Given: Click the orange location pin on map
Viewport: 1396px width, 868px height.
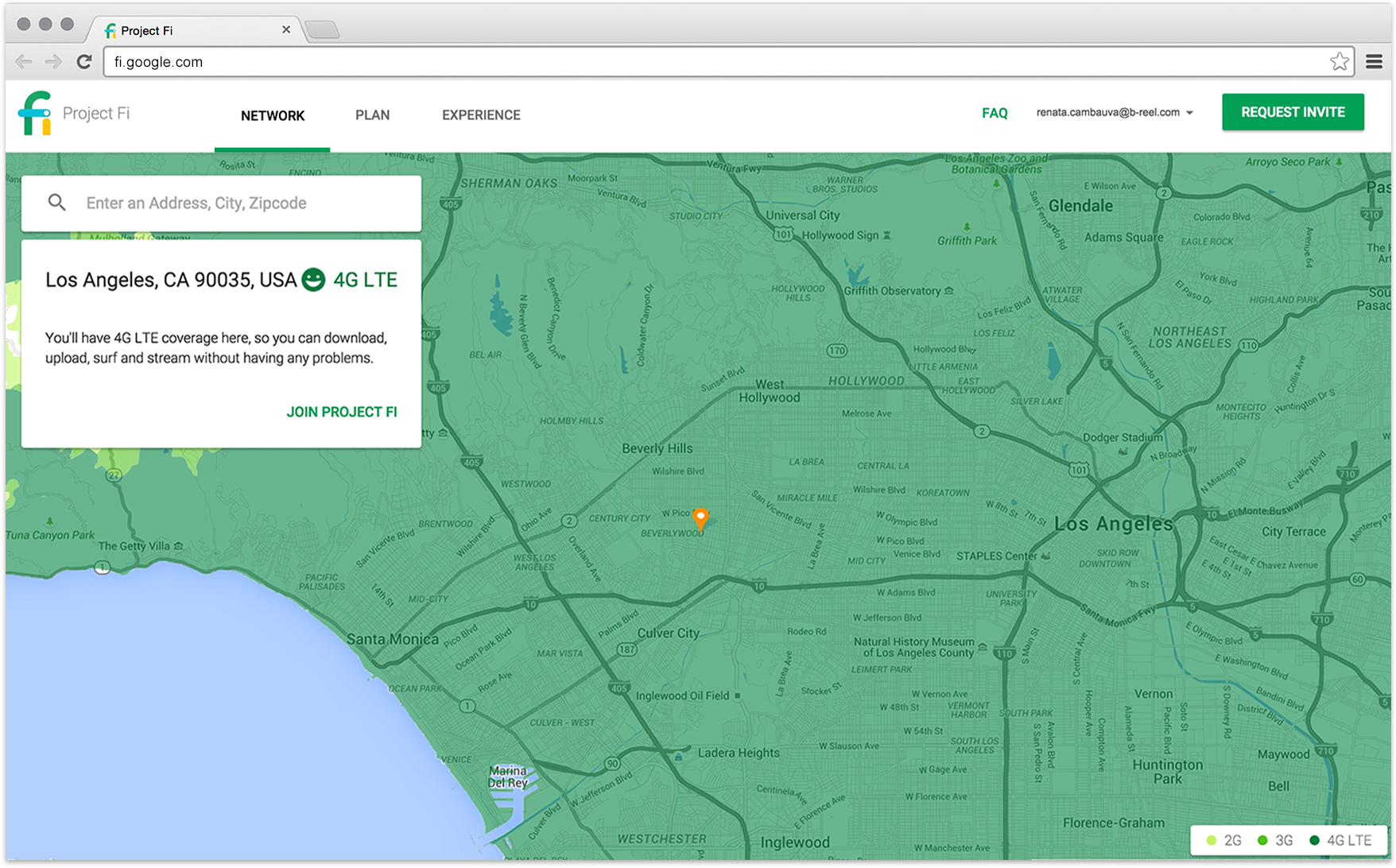Looking at the screenshot, I should (x=700, y=518).
